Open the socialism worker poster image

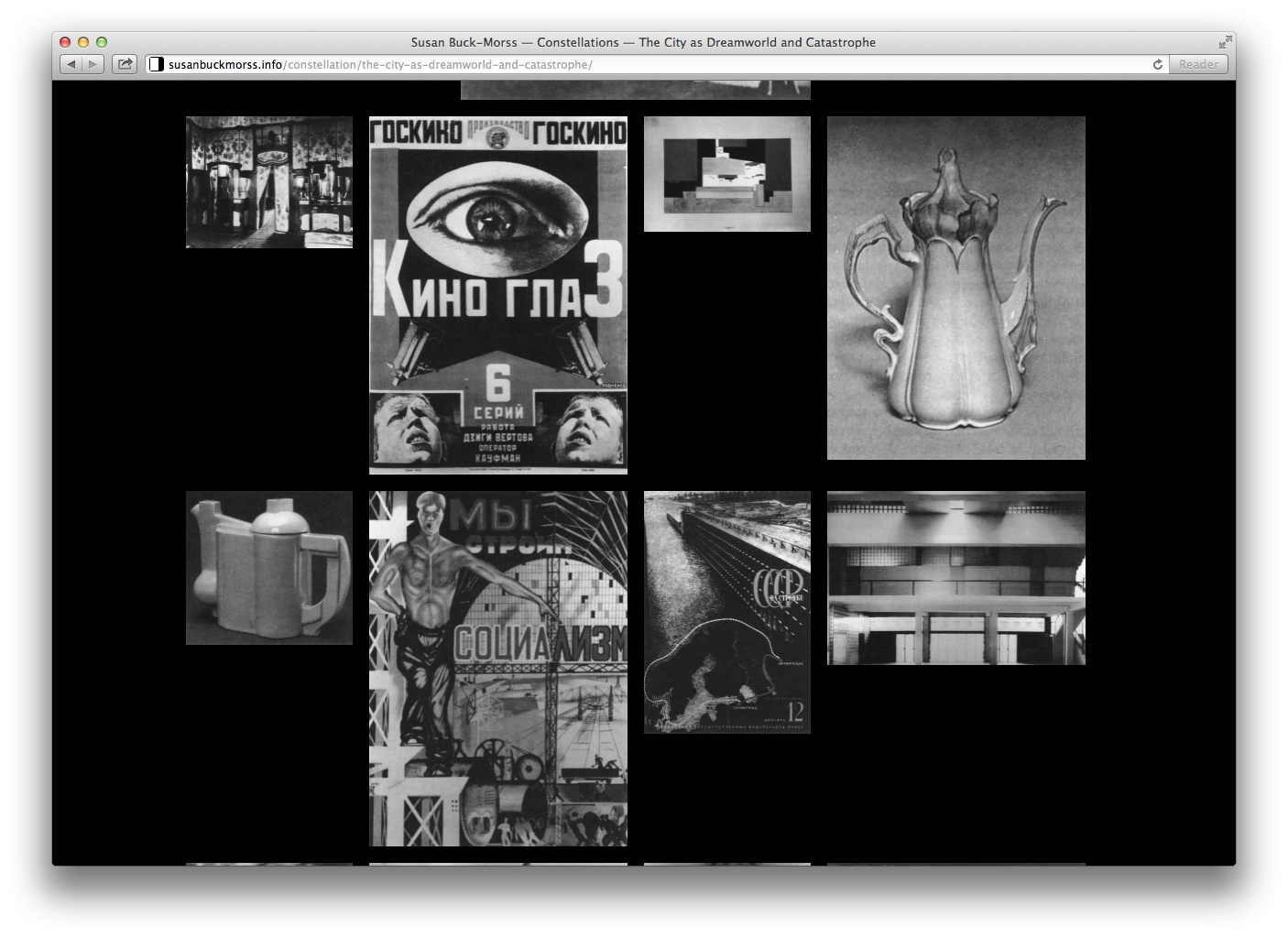click(x=497, y=669)
